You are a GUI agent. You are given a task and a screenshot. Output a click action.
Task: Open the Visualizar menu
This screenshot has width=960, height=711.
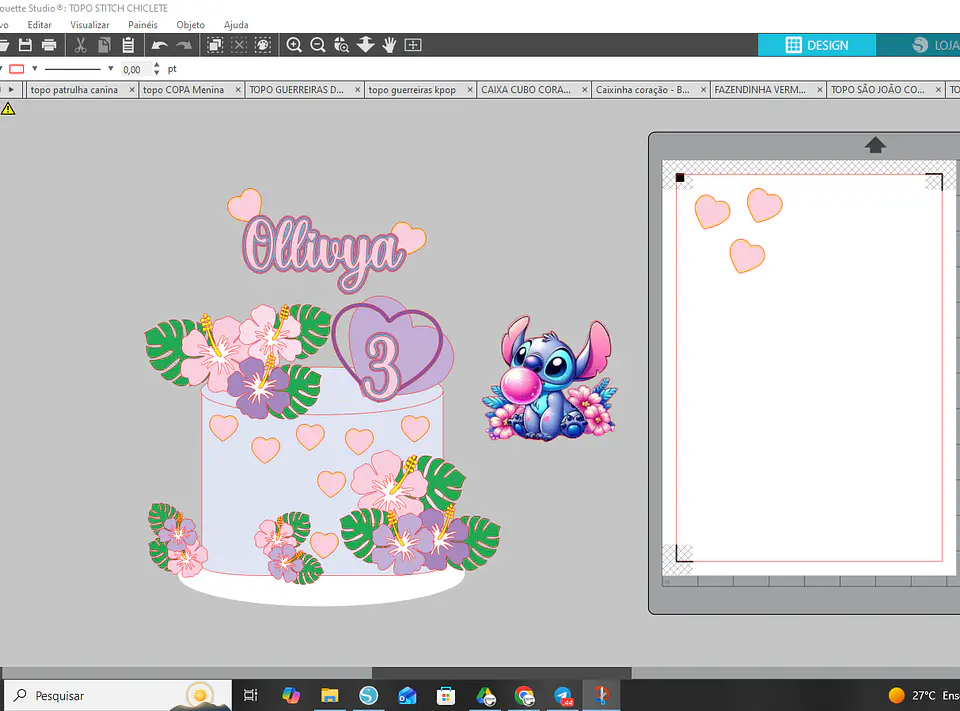pyautogui.click(x=89, y=25)
